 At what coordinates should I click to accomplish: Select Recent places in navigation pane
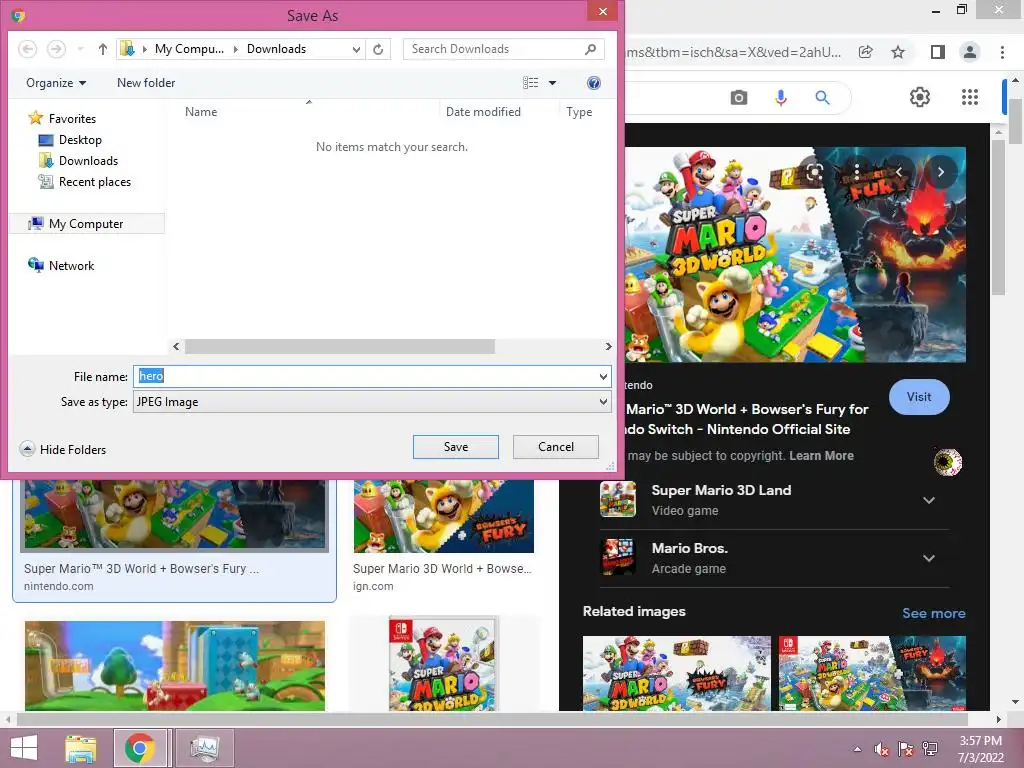(x=85, y=182)
